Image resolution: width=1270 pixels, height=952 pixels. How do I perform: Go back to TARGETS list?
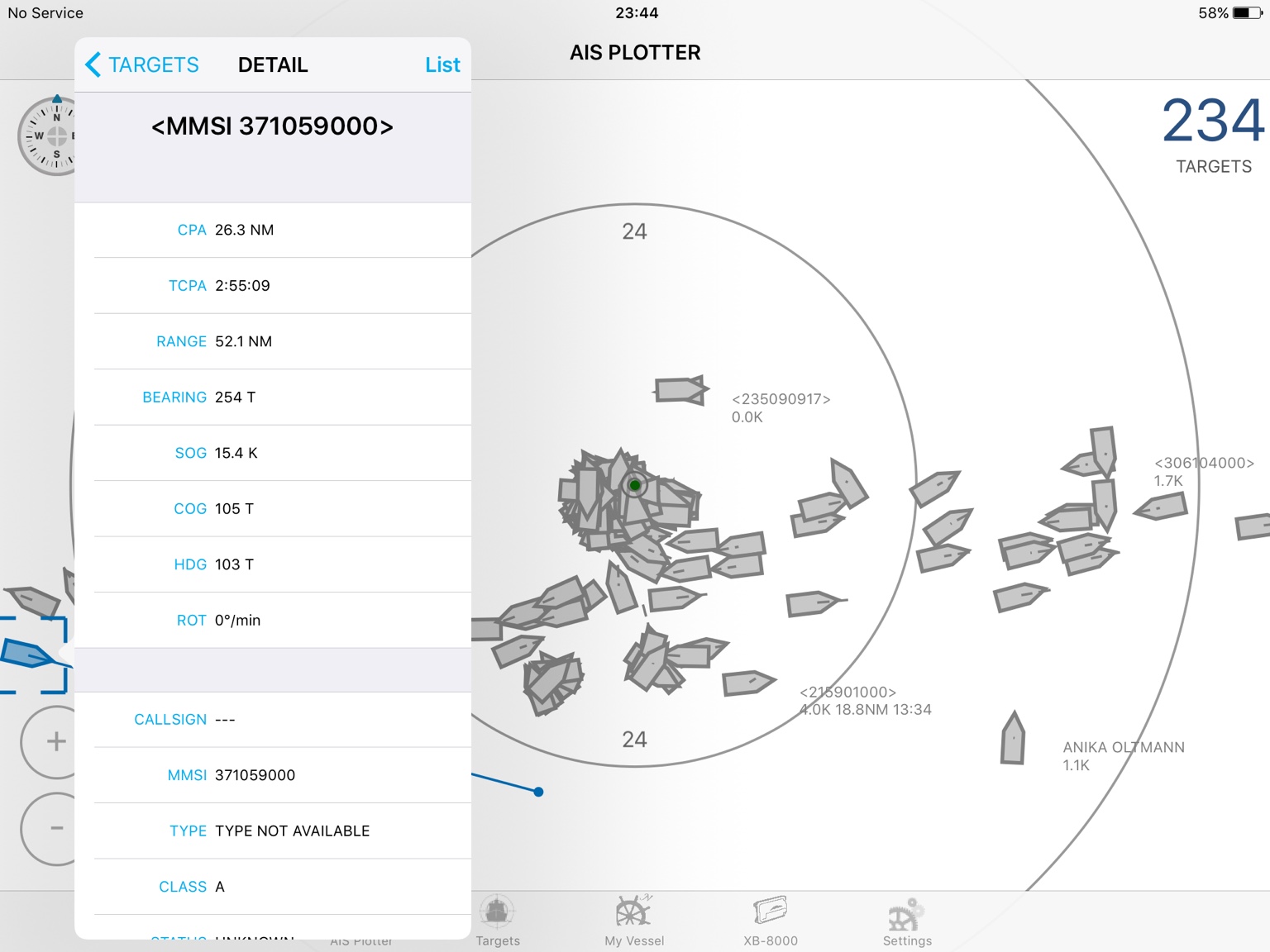(142, 64)
